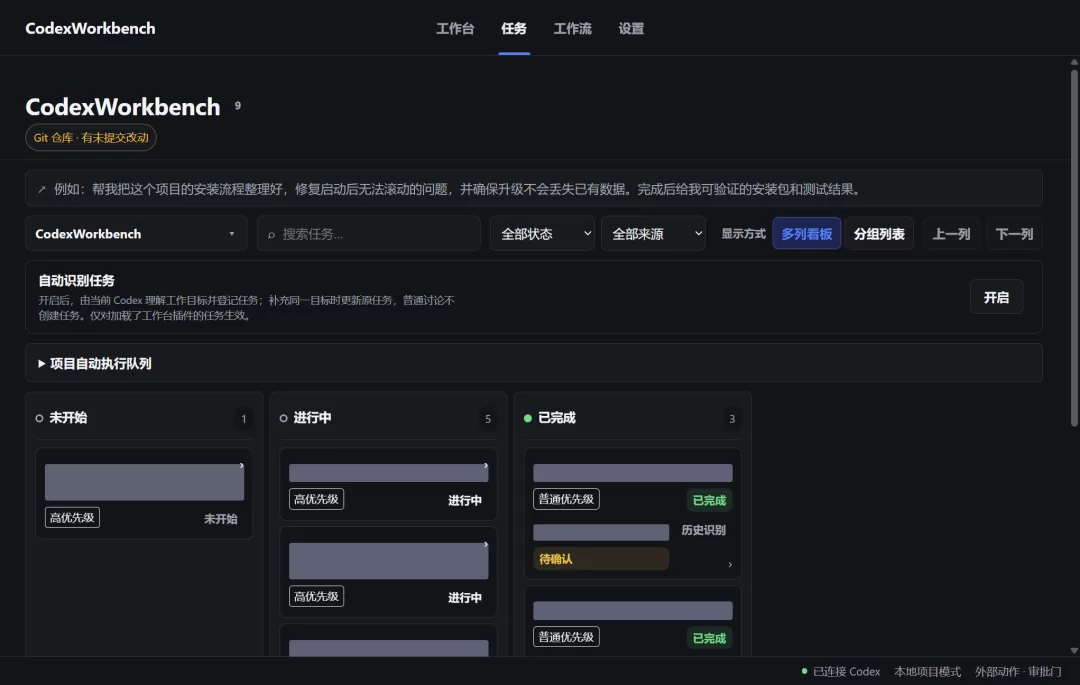Open the 全部状态 filter dropdown
1080x685 pixels.
tap(542, 234)
